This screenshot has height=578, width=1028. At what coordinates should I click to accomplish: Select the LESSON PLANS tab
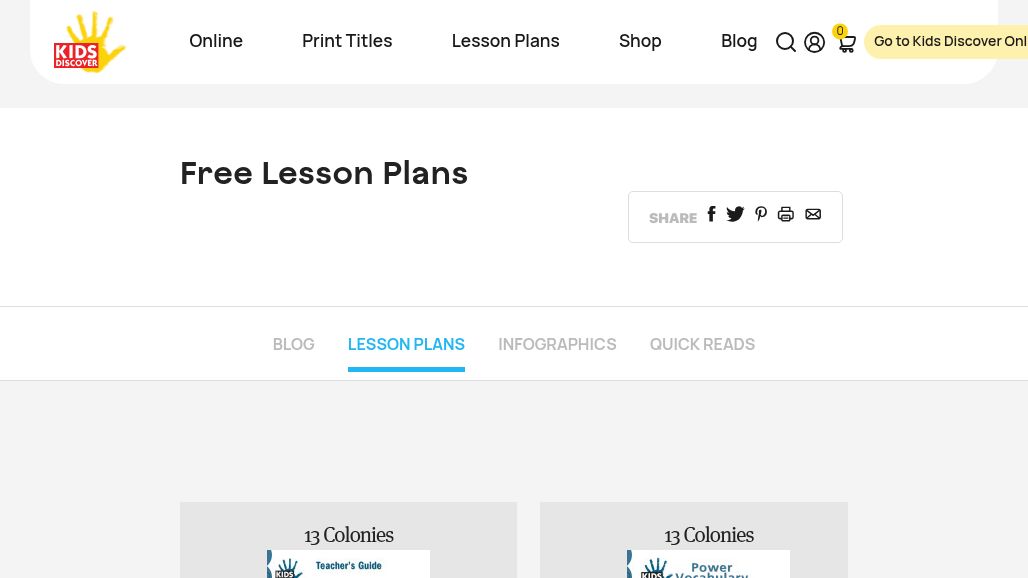pyautogui.click(x=406, y=344)
